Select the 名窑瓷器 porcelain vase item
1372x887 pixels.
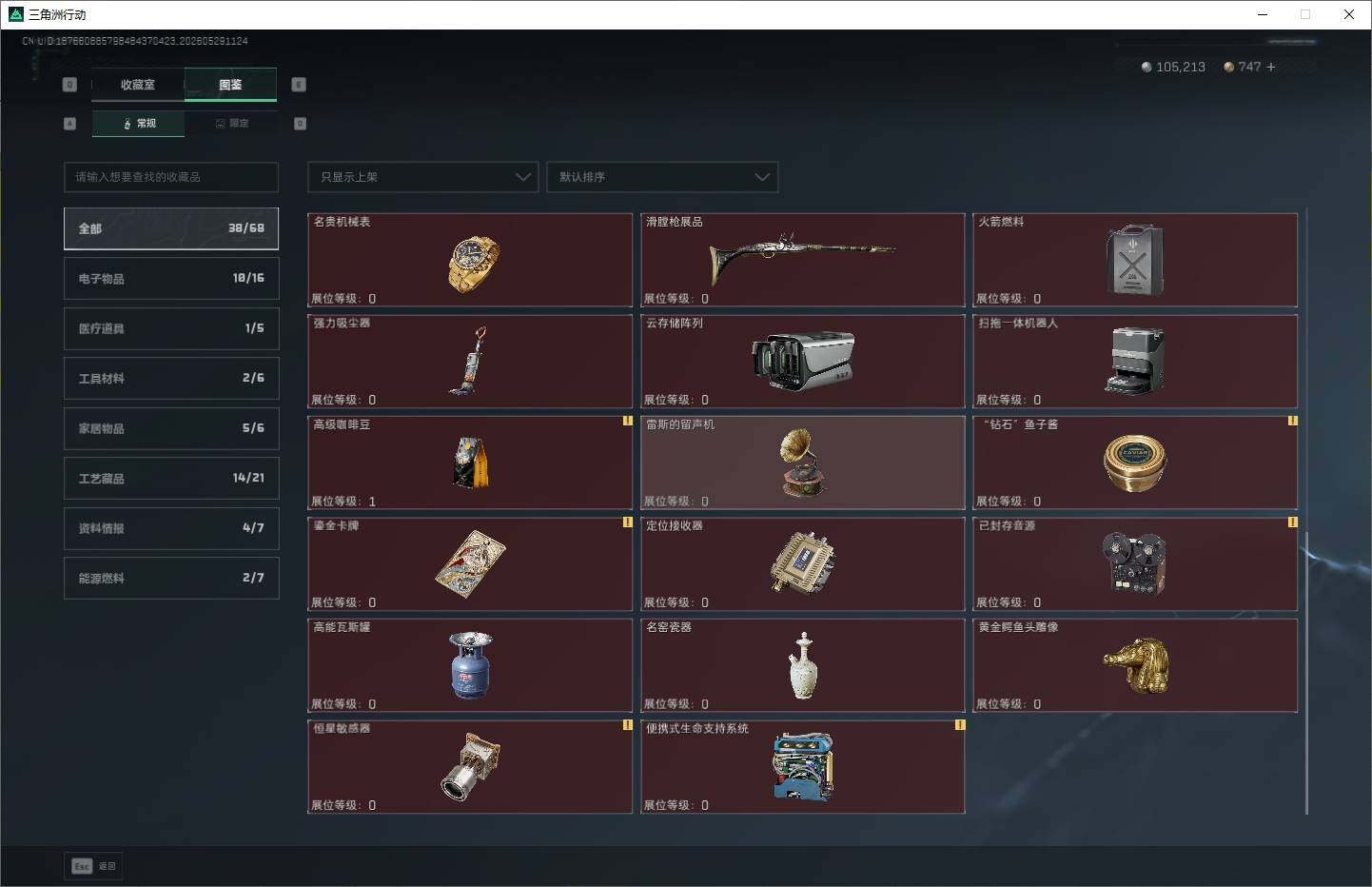803,665
